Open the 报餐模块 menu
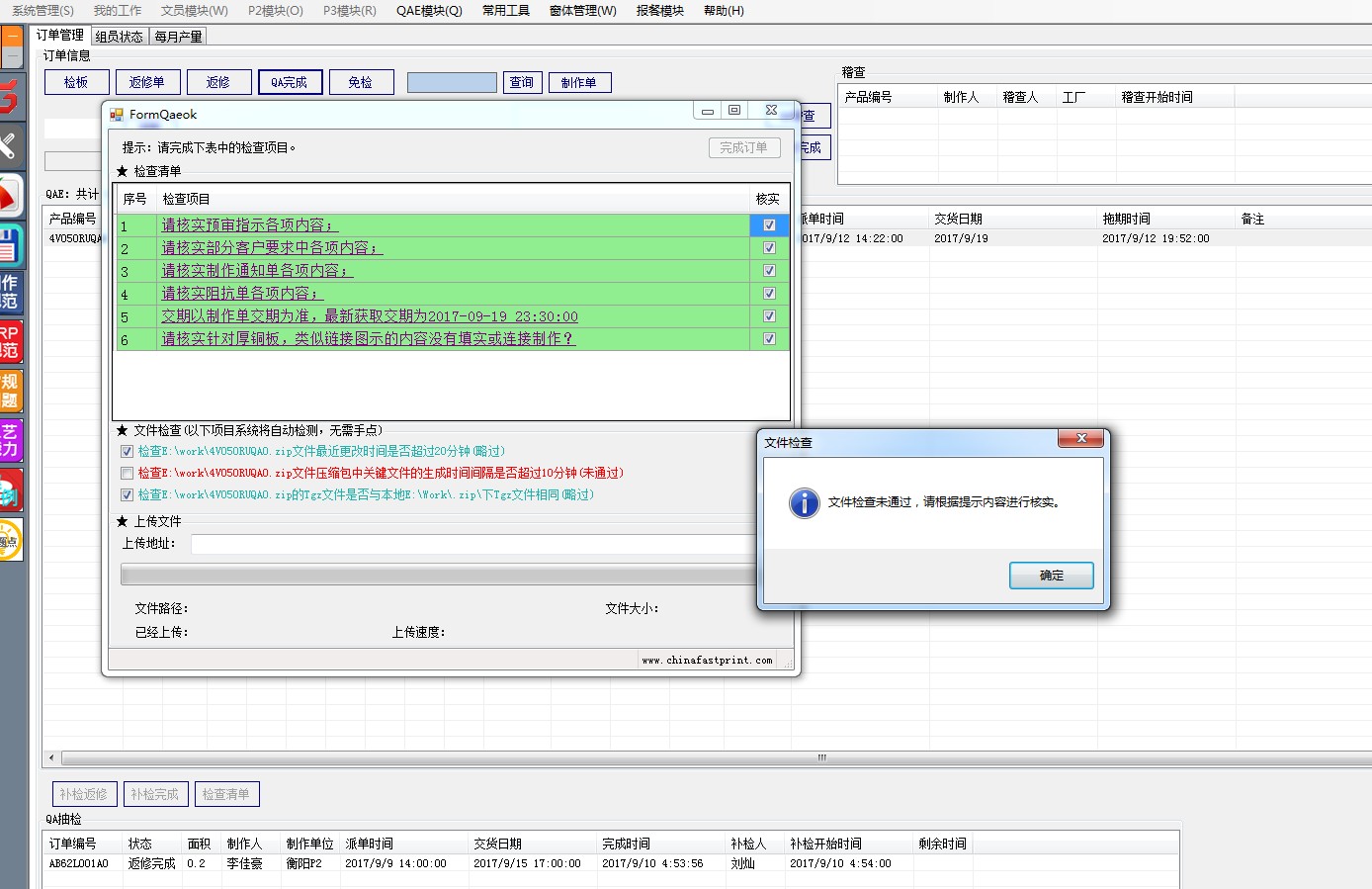 coord(659,11)
